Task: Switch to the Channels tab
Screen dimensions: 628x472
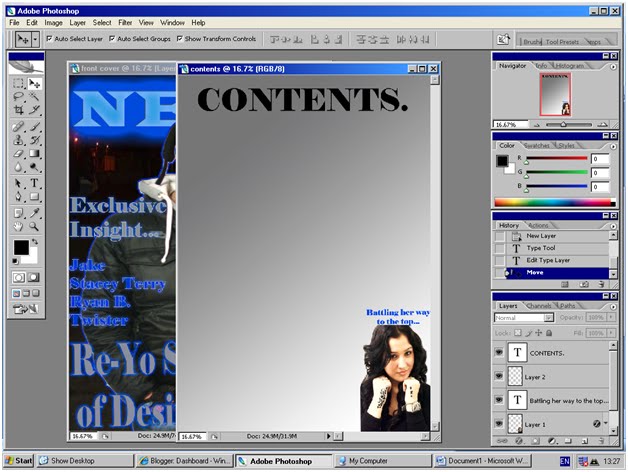Action: (x=539, y=306)
